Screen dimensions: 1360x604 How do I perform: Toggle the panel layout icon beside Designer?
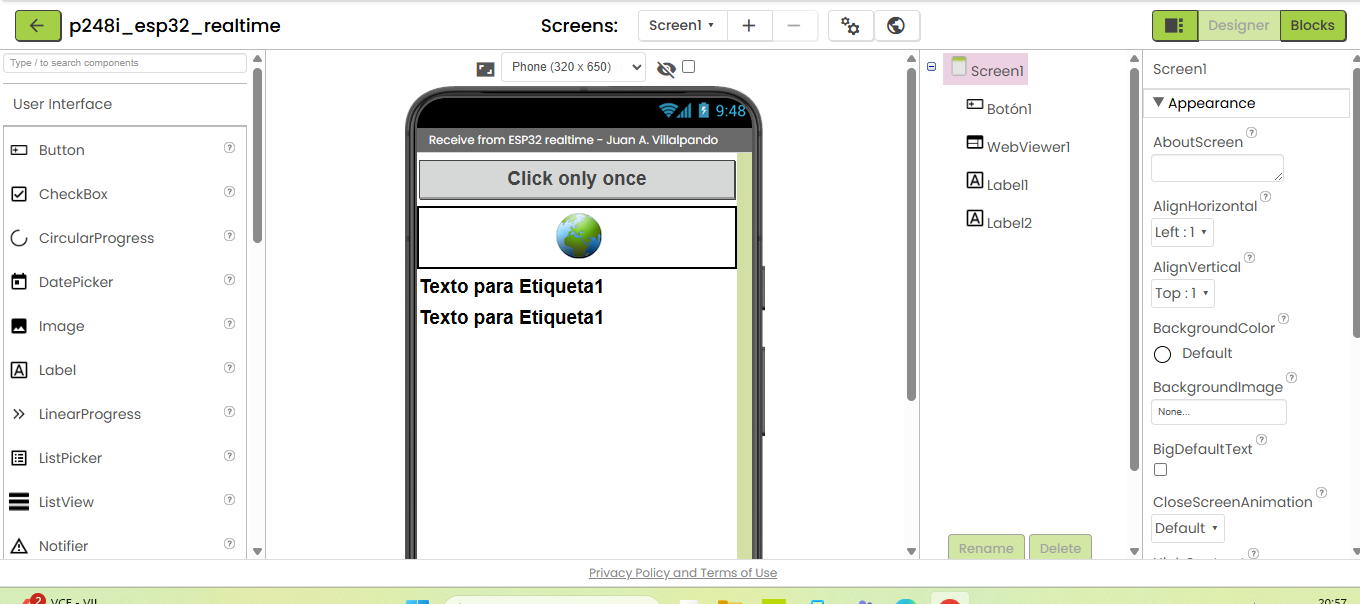point(1174,26)
